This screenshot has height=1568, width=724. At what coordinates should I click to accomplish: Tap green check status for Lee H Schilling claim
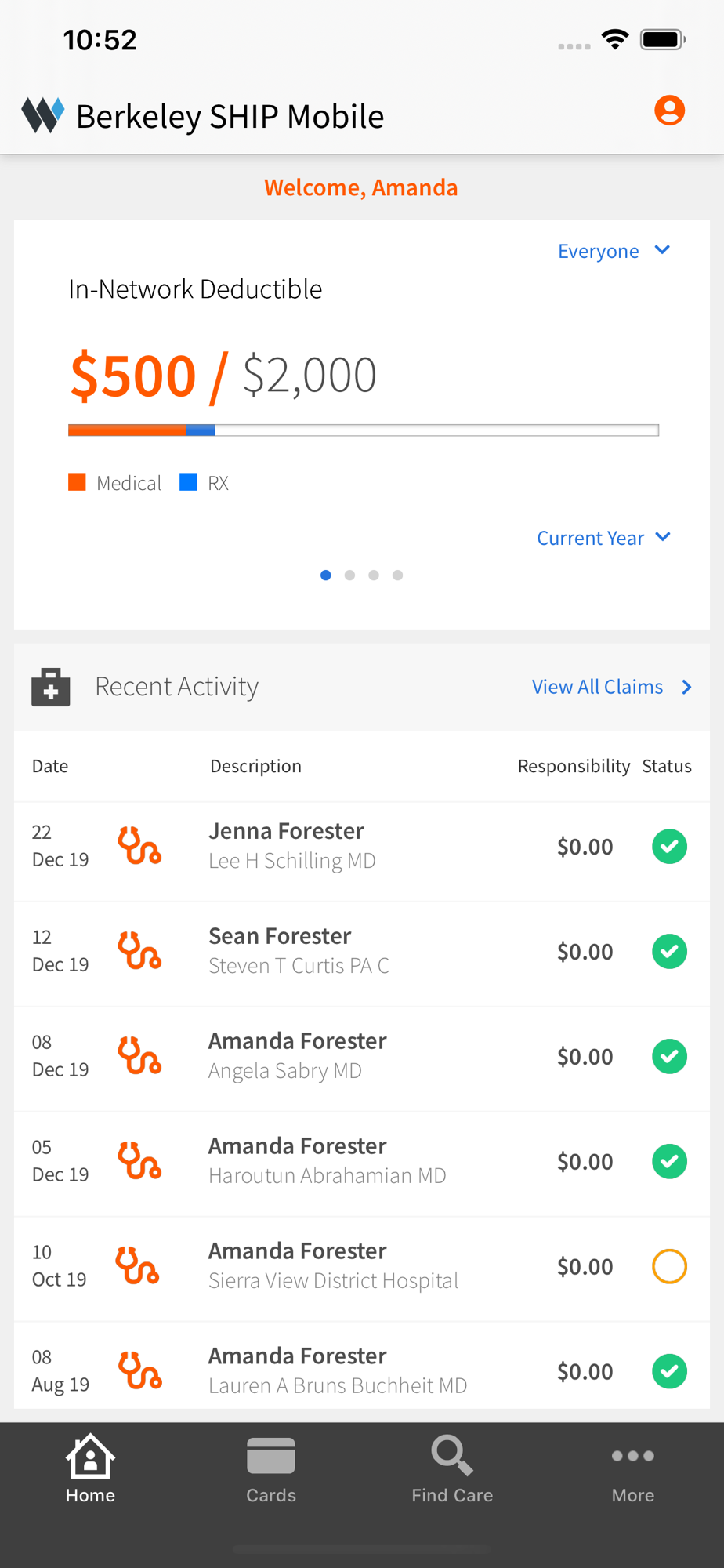(x=669, y=847)
